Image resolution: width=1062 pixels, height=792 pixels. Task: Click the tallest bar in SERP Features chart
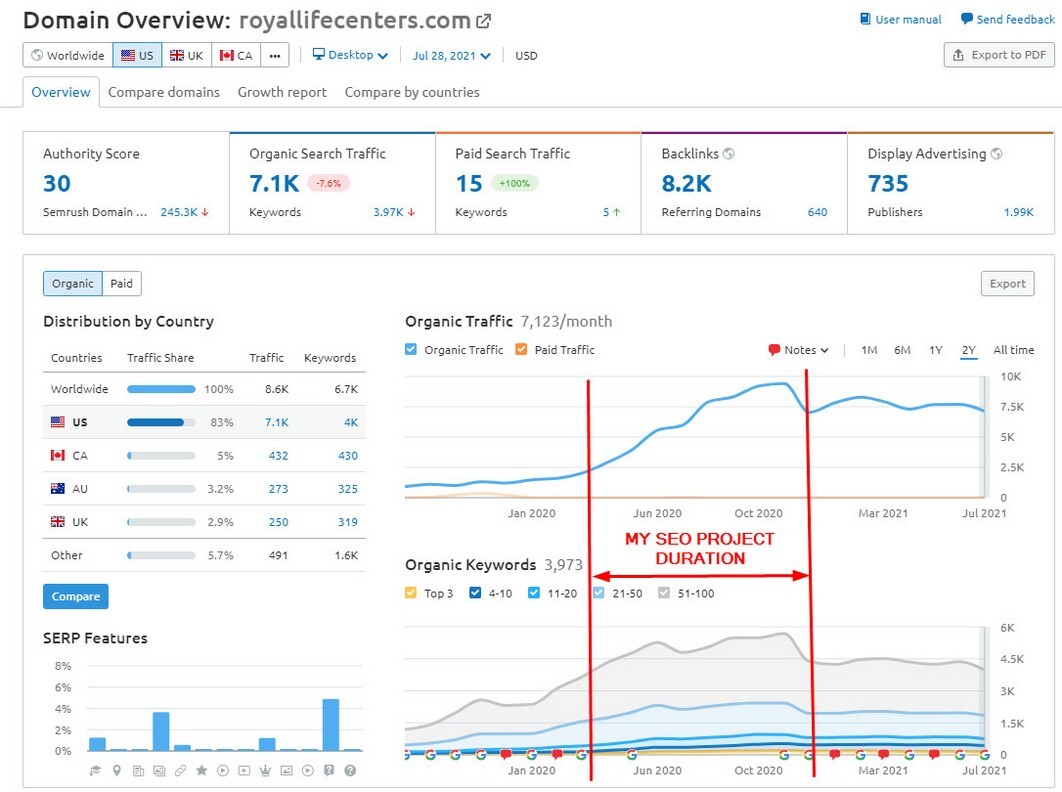[331, 724]
